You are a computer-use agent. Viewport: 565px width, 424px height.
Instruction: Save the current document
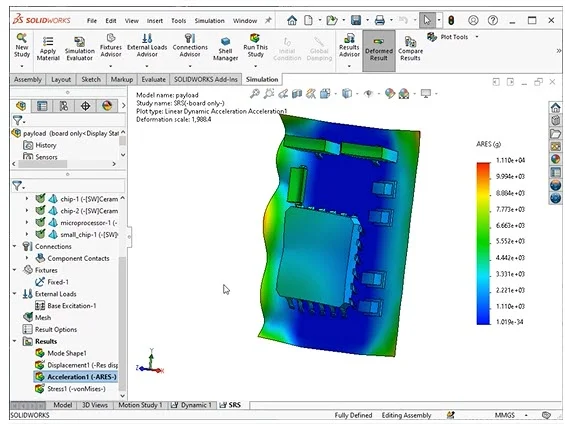(x=356, y=21)
